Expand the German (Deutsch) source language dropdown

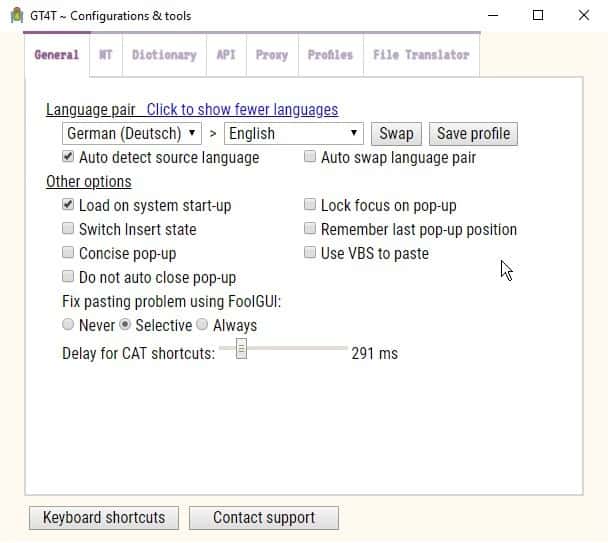[132, 133]
